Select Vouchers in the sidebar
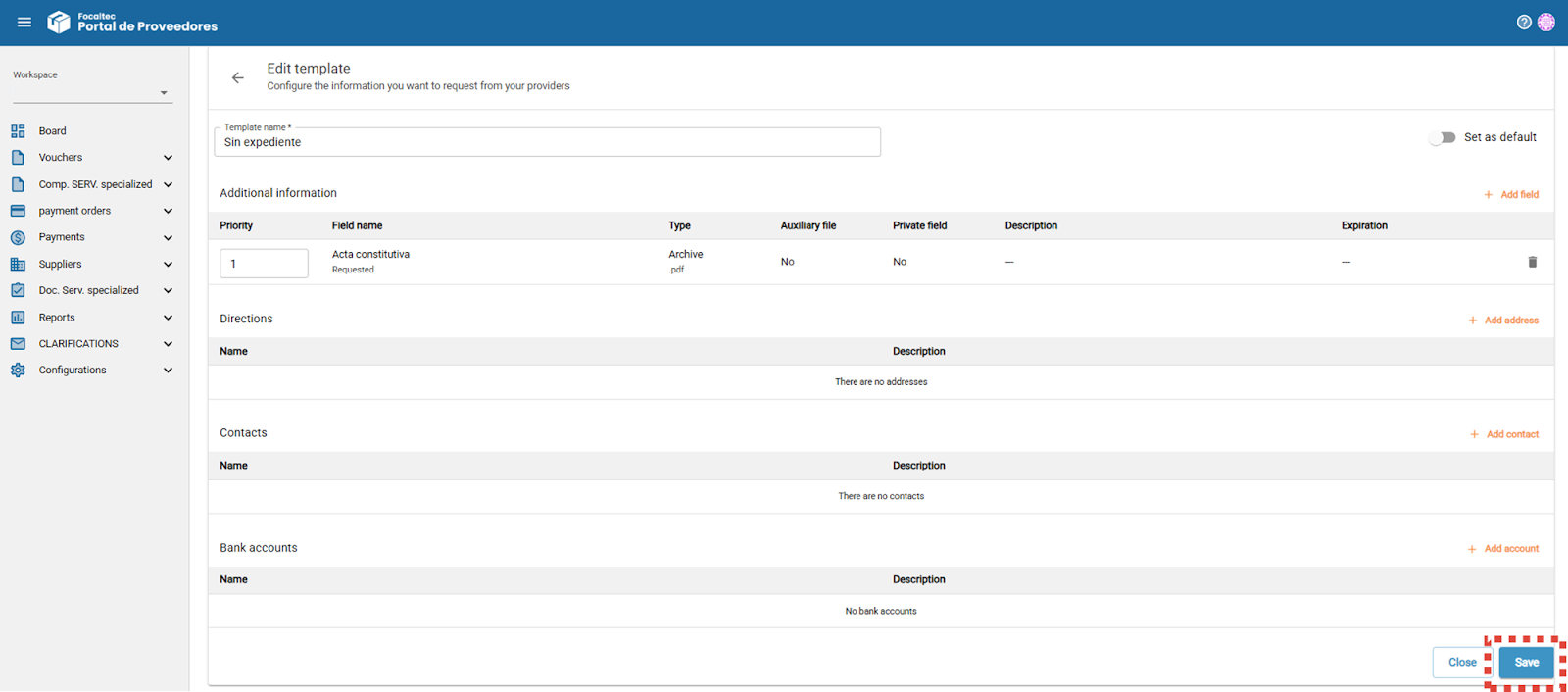Viewport: 1568px width, 692px height. pos(61,158)
